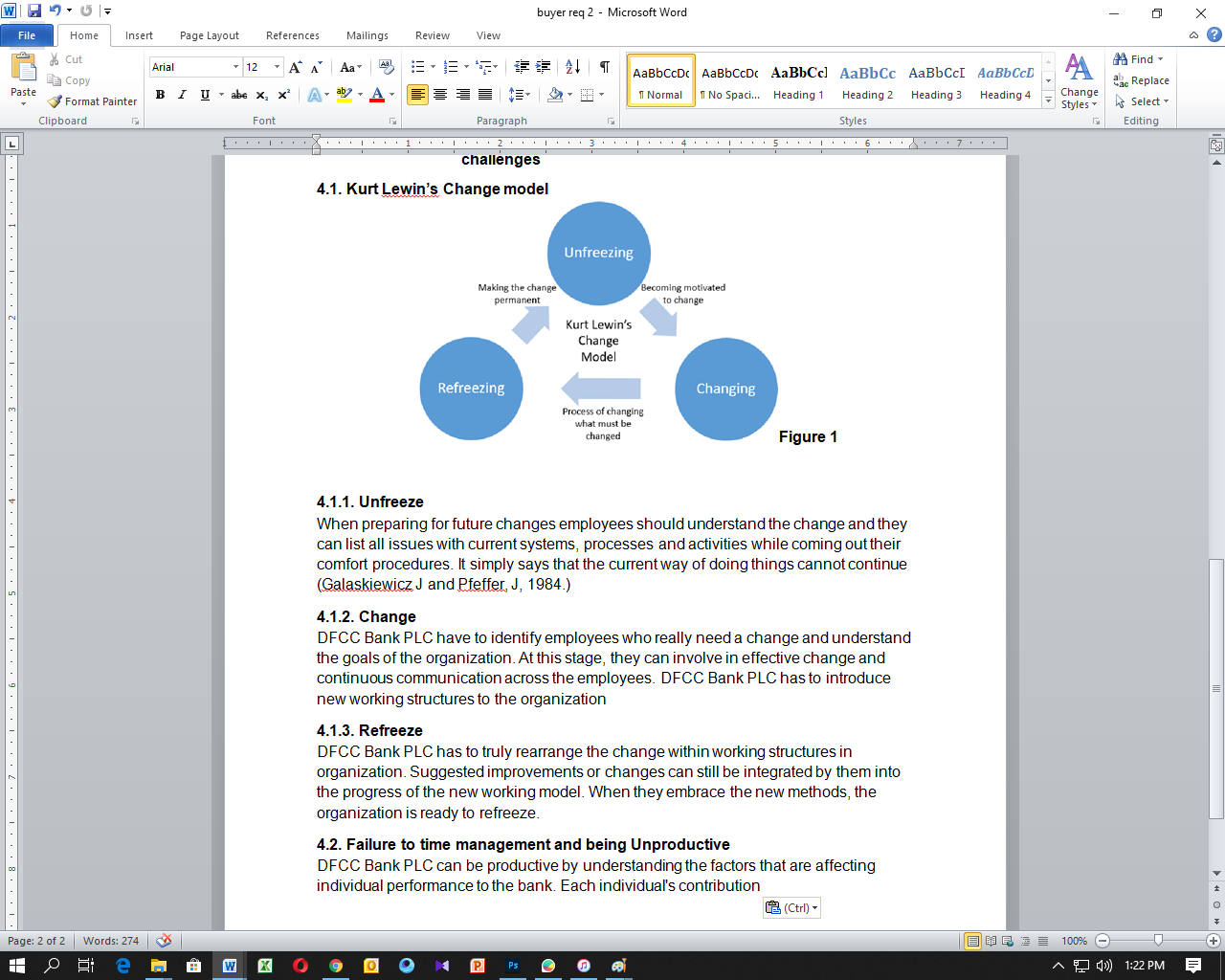Click the zoom slider handle
Screen dimensions: 1225x980
pyautogui.click(x=1158, y=941)
